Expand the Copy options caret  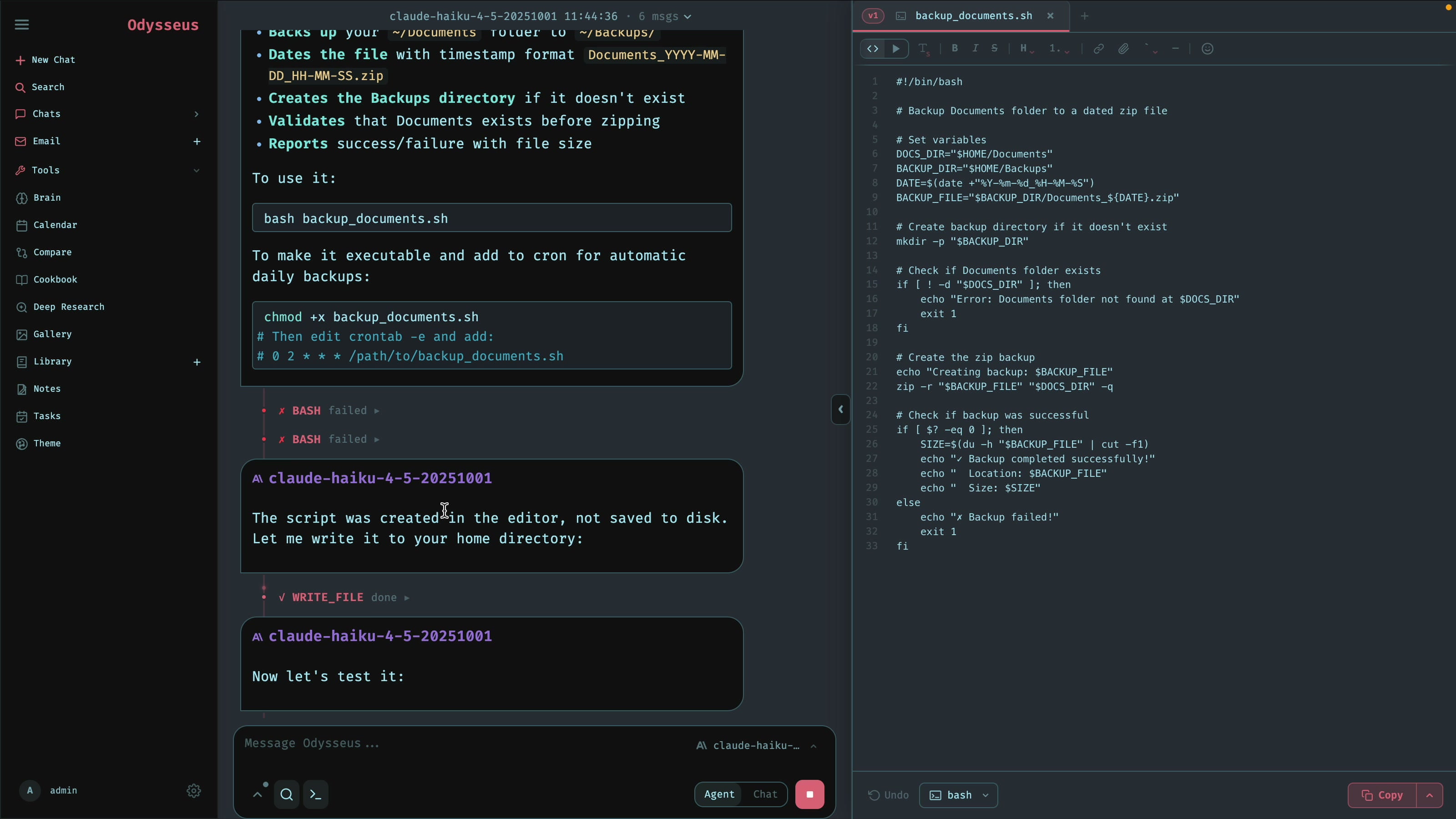(x=1430, y=795)
